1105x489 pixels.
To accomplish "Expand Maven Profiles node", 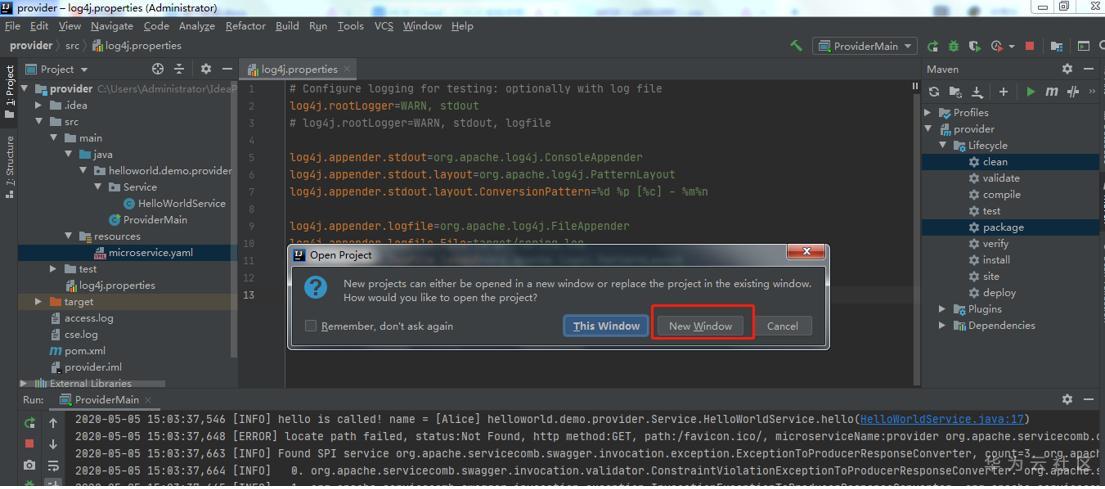I will click(x=928, y=113).
